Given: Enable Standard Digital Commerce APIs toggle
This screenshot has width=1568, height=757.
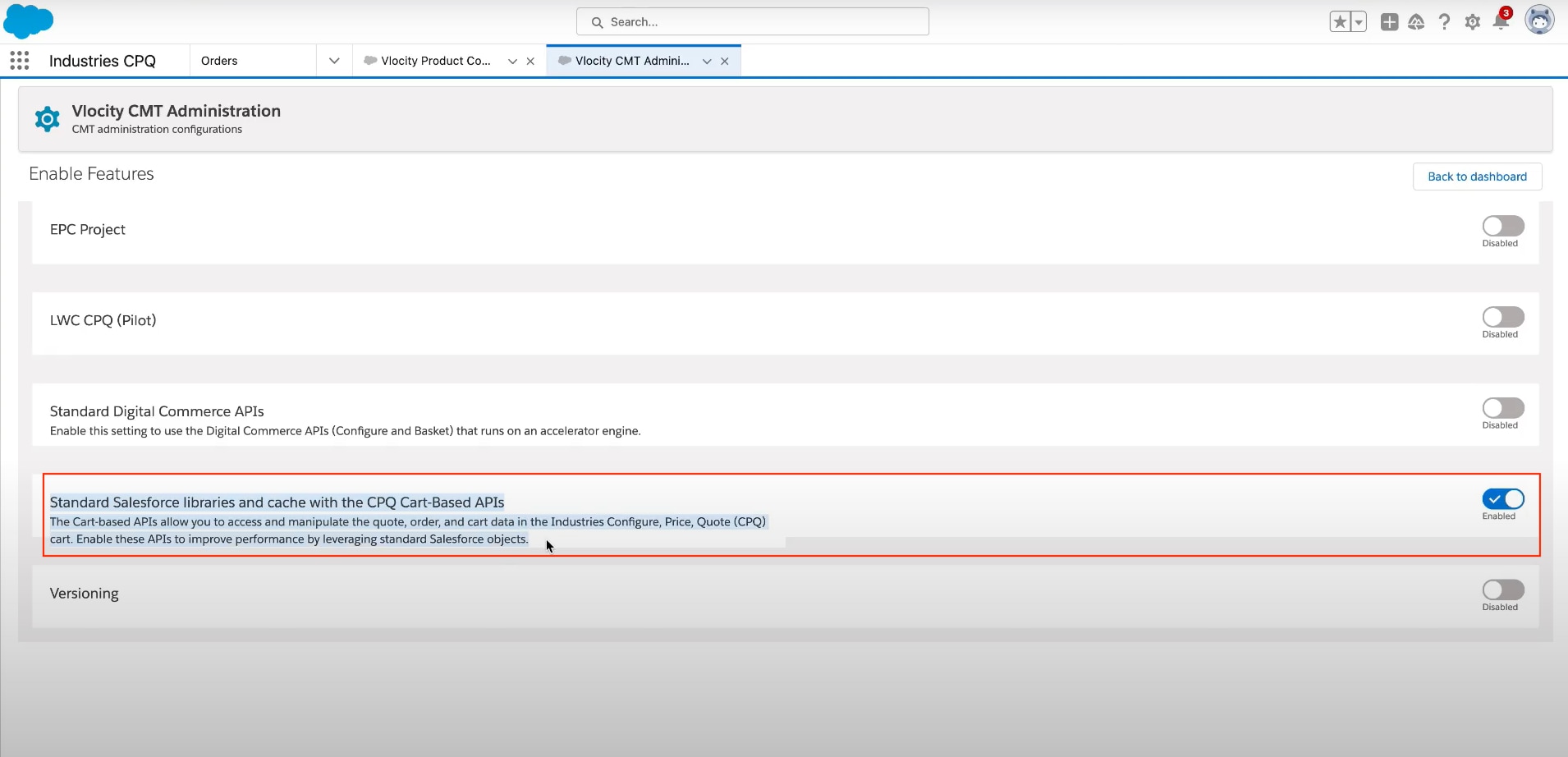Looking at the screenshot, I should pyautogui.click(x=1503, y=408).
